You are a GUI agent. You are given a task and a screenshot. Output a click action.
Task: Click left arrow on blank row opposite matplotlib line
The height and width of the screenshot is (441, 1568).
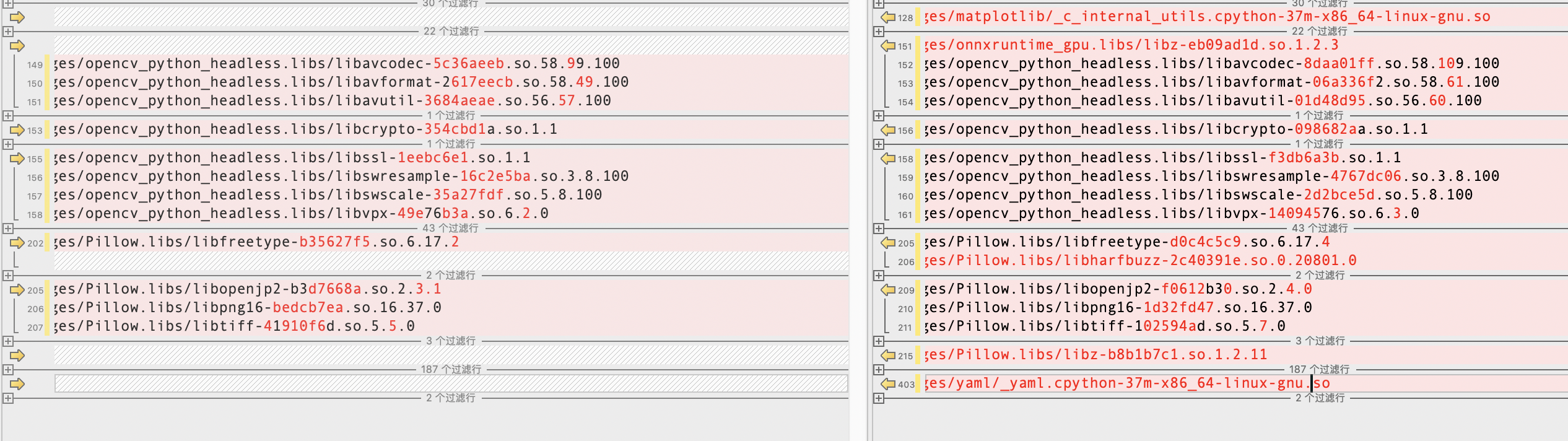pos(17,17)
